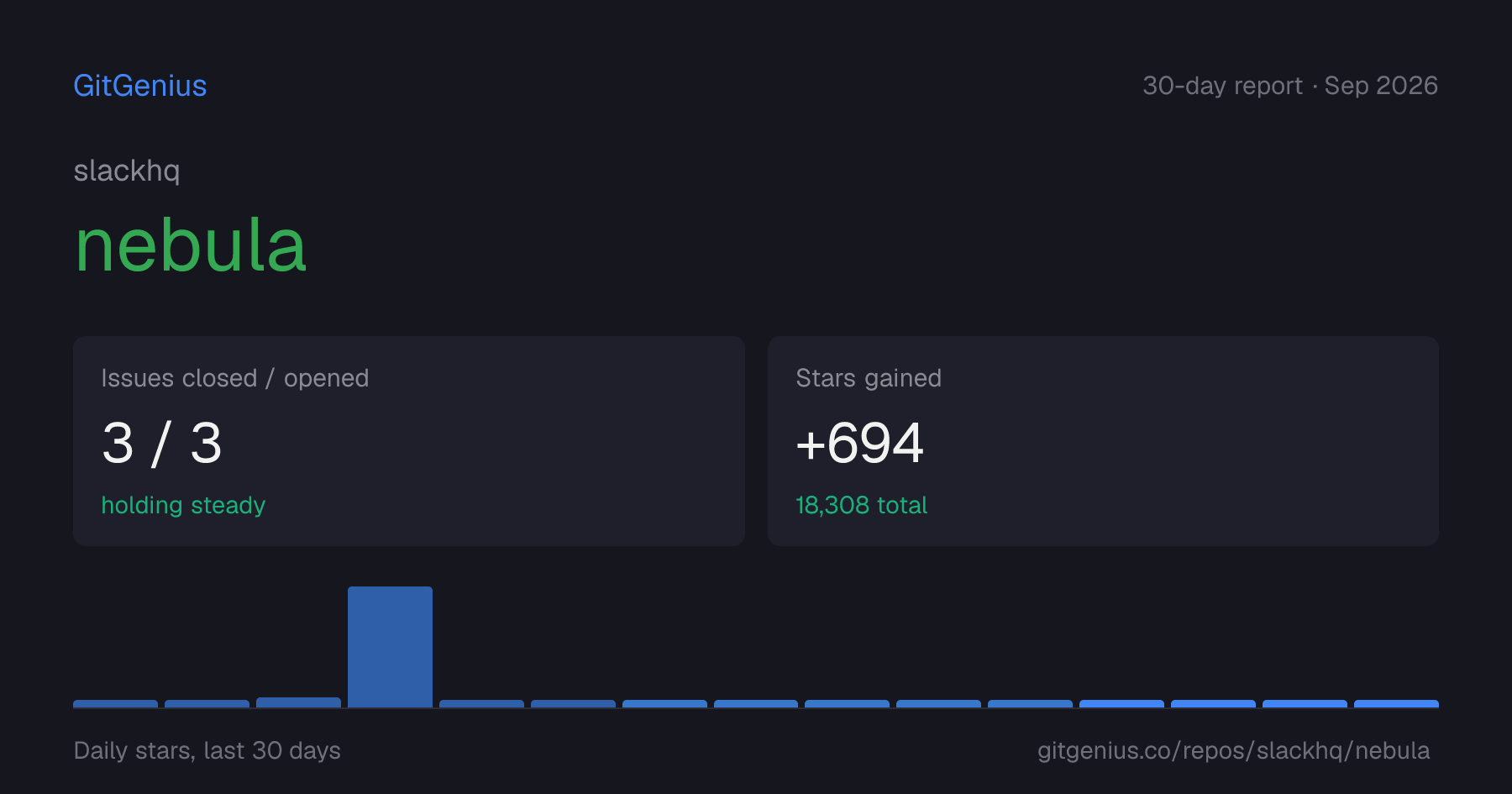Open the gitgenius.co/repos/slackhq/nebula URL
This screenshot has height=794, width=1512.
pyautogui.click(x=1233, y=750)
